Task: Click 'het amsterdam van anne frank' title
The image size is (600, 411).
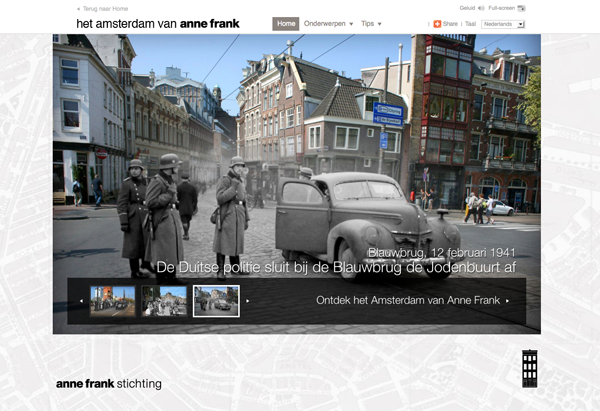Action: pos(158,24)
